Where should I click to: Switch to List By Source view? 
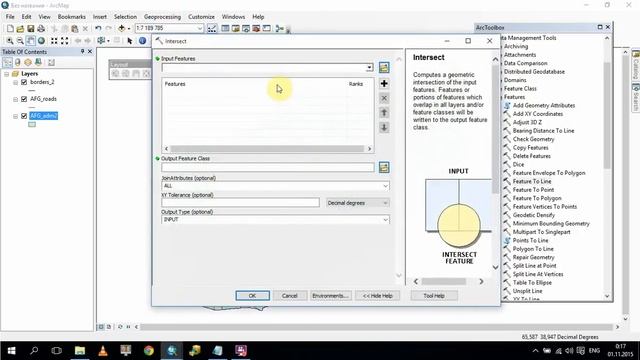[18, 62]
